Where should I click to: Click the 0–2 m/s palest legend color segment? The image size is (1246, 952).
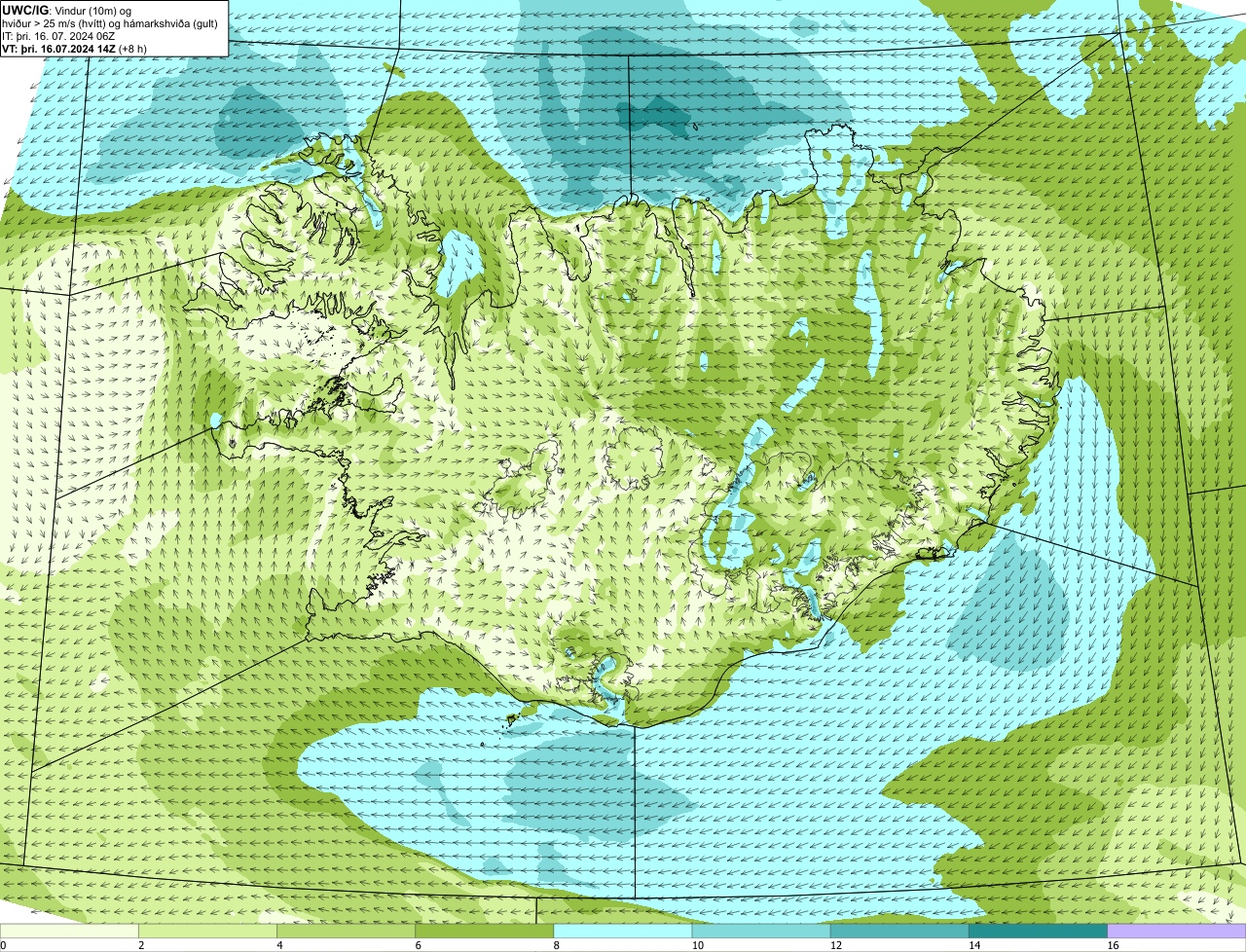coord(69,932)
